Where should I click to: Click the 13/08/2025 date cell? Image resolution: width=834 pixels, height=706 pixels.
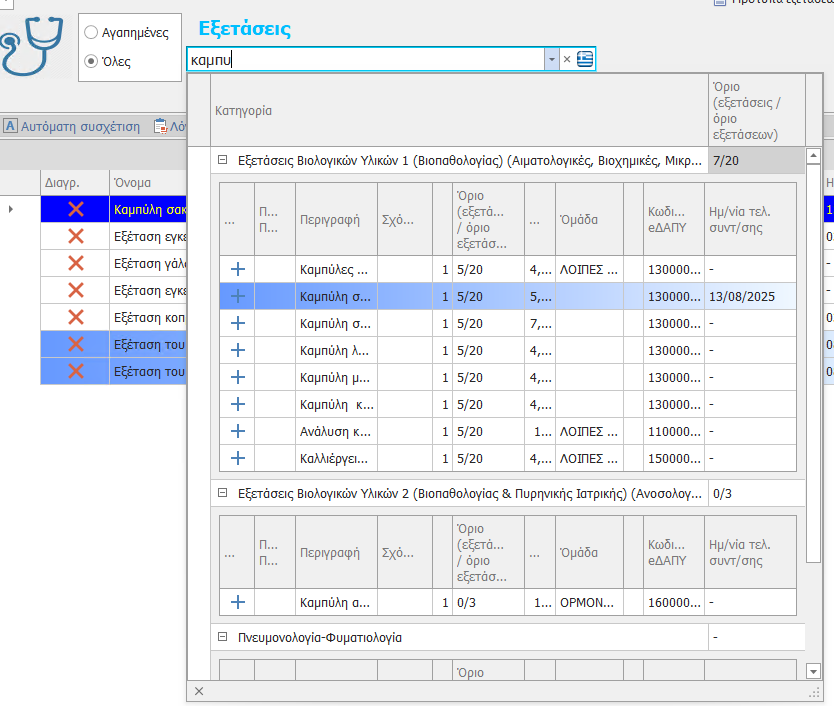tap(750, 296)
